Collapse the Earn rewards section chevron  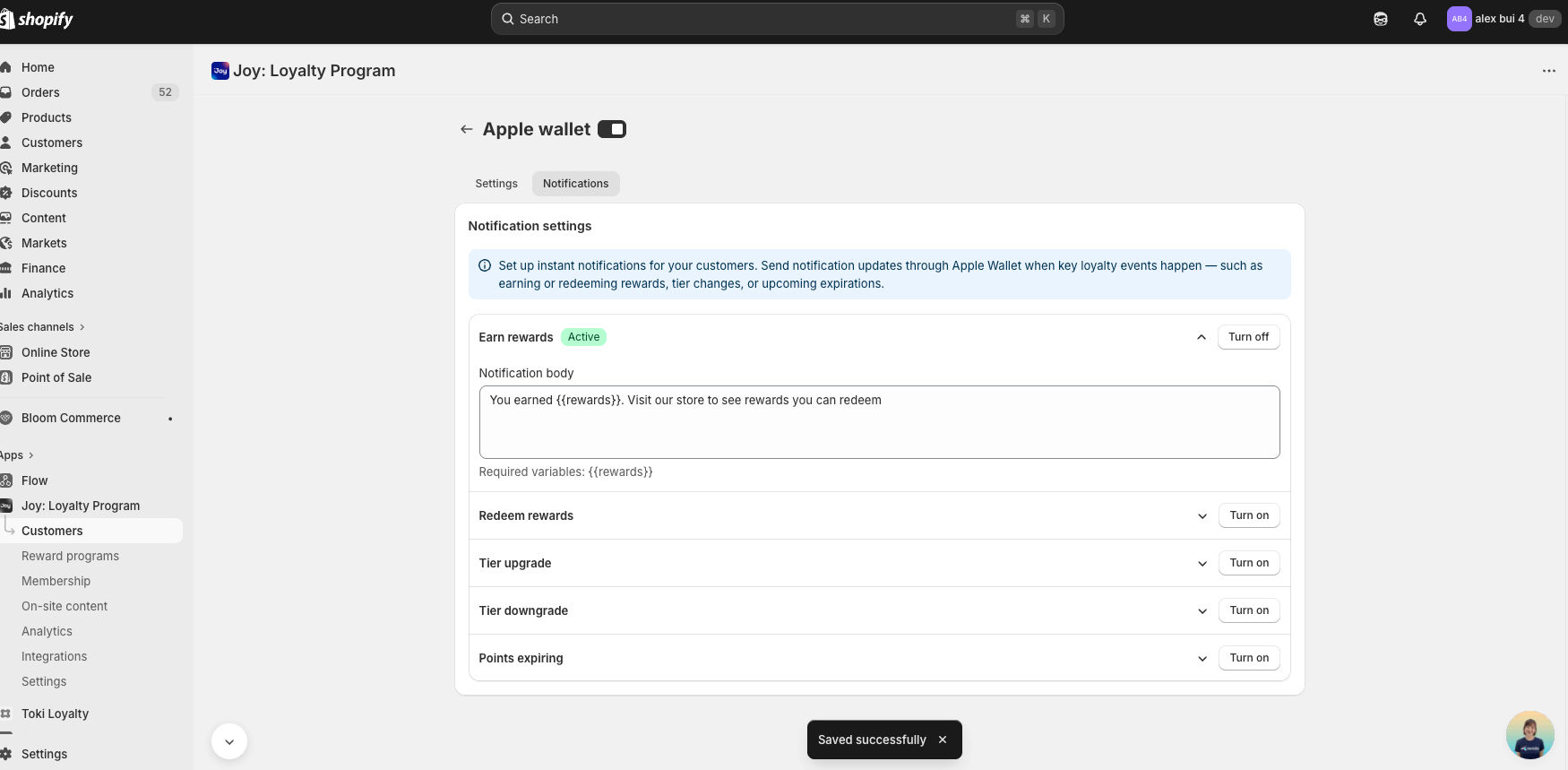pyautogui.click(x=1202, y=337)
